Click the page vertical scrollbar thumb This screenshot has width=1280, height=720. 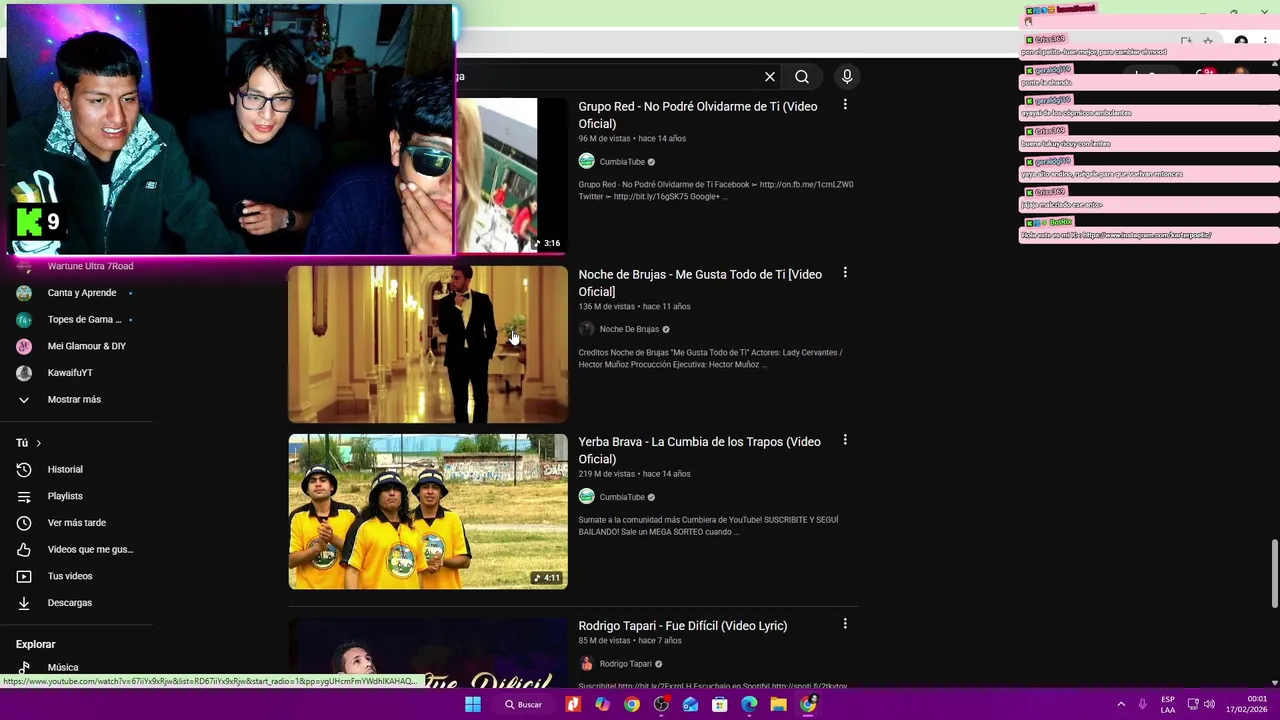[1274, 573]
